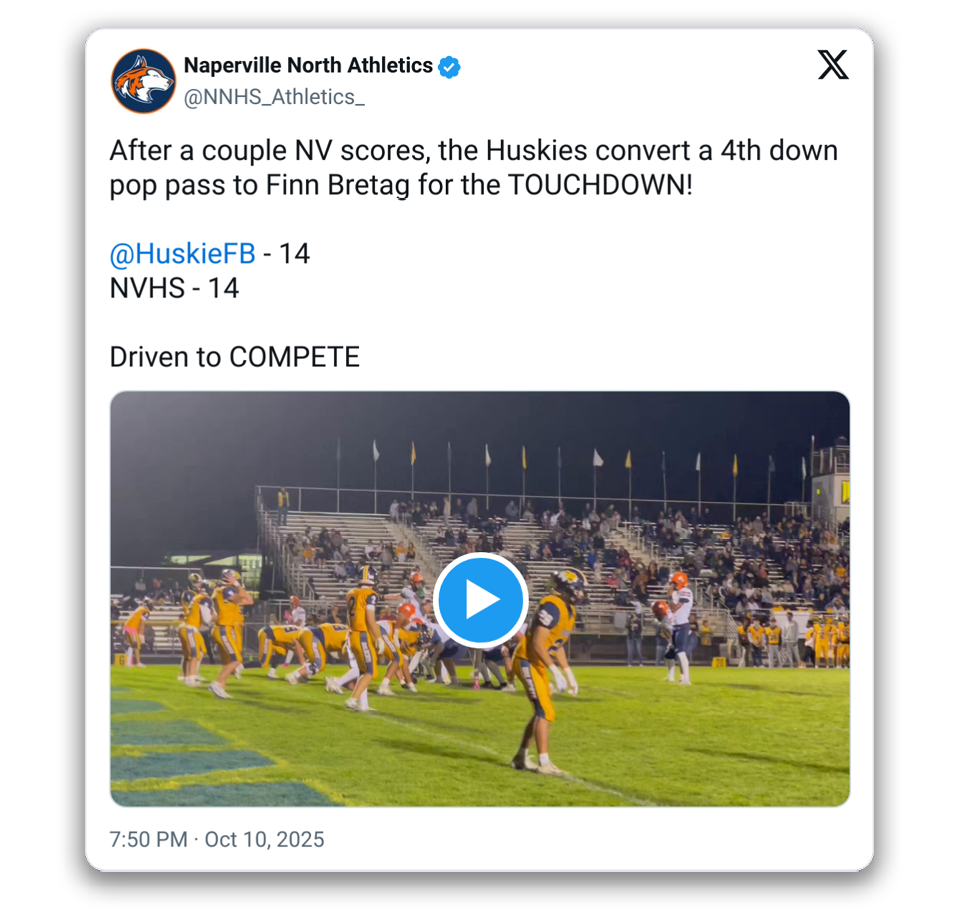The image size is (959, 915).
Task: Click the foreground defender in the video thumbnail
Action: (543, 670)
